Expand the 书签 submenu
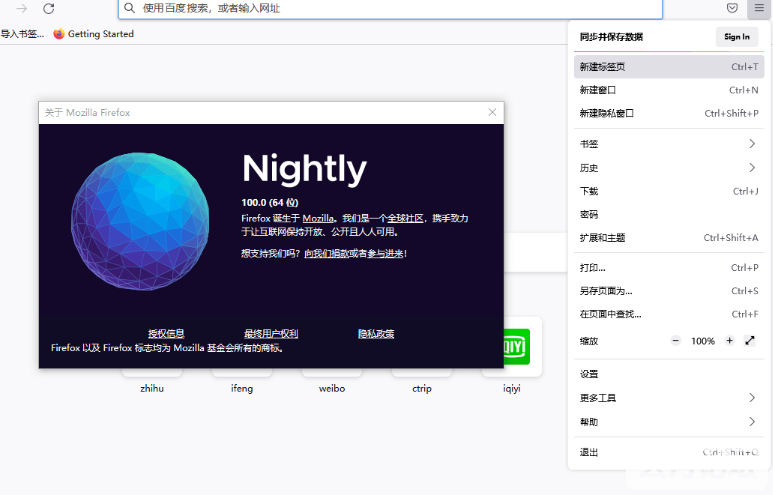 [669, 144]
